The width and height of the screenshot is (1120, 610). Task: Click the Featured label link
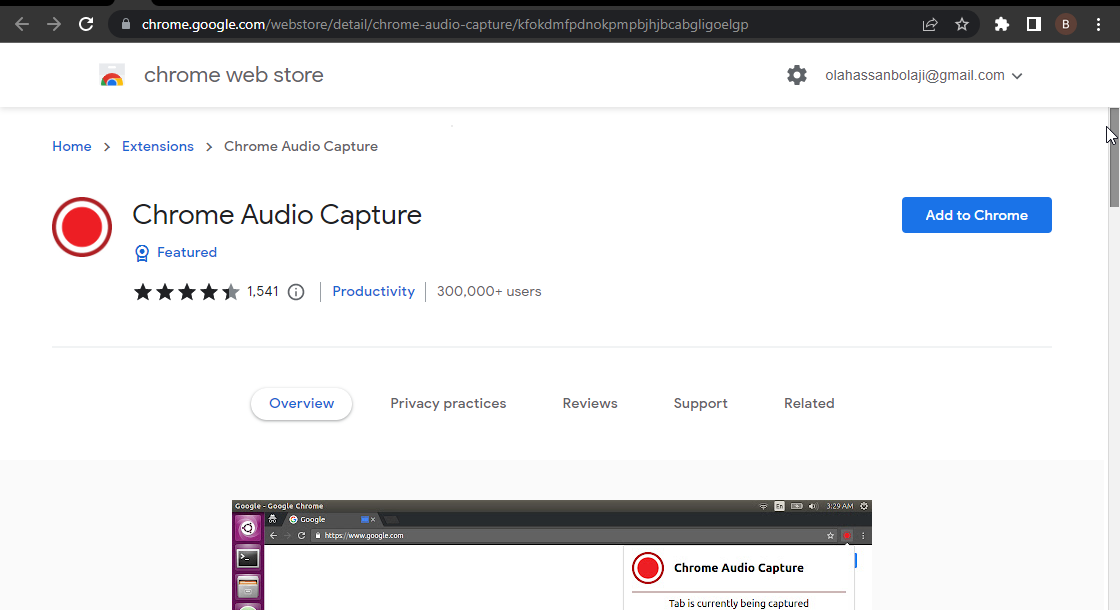point(187,252)
